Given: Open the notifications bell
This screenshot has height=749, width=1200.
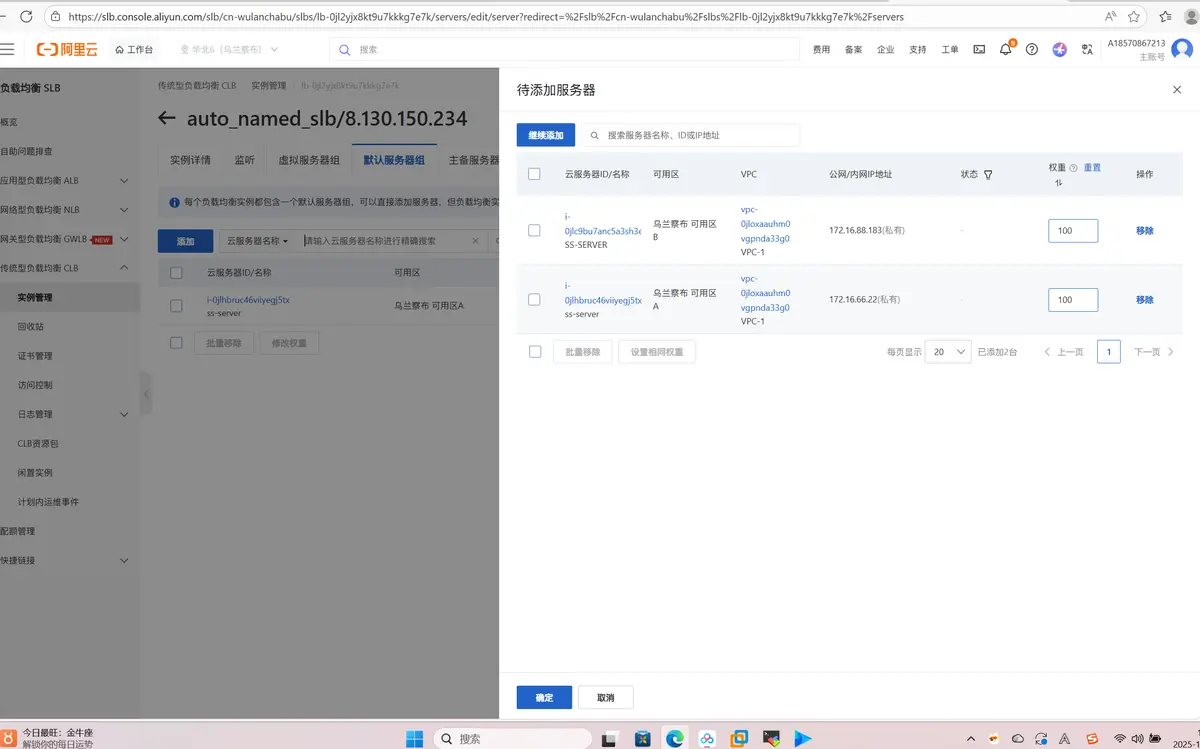Looking at the screenshot, I should [1006, 49].
